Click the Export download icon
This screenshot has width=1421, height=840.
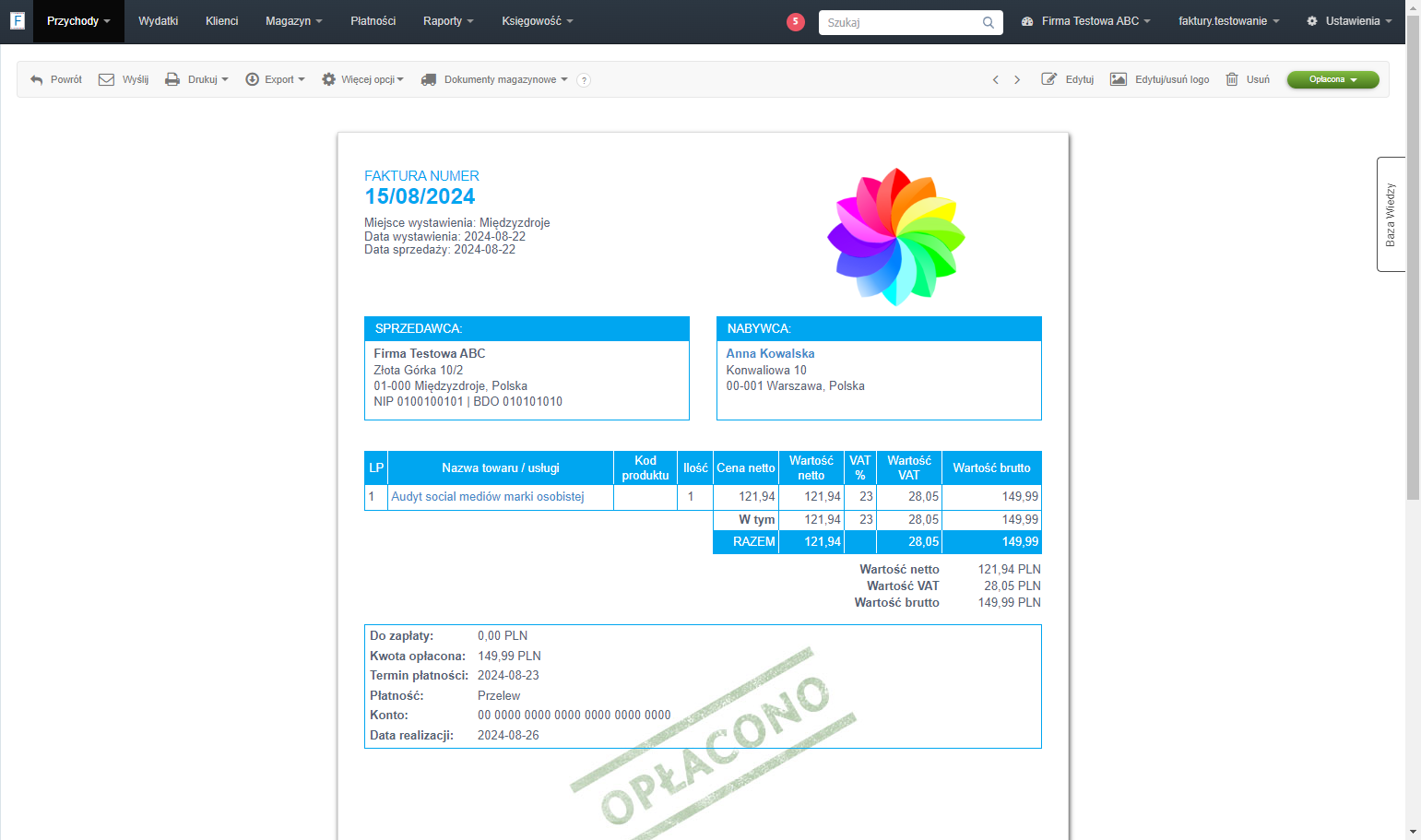pos(253,79)
